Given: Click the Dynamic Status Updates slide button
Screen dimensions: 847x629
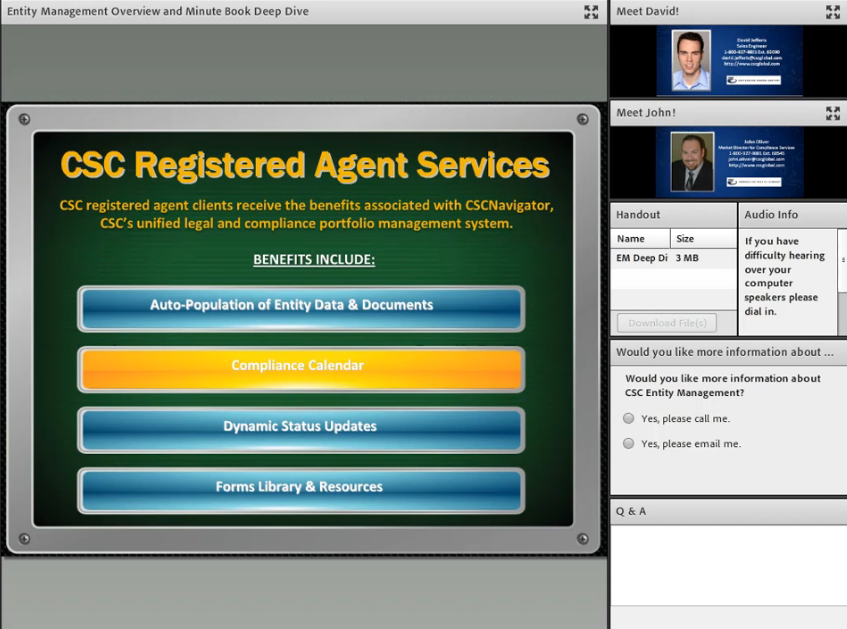Looking at the screenshot, I should pos(301,430).
